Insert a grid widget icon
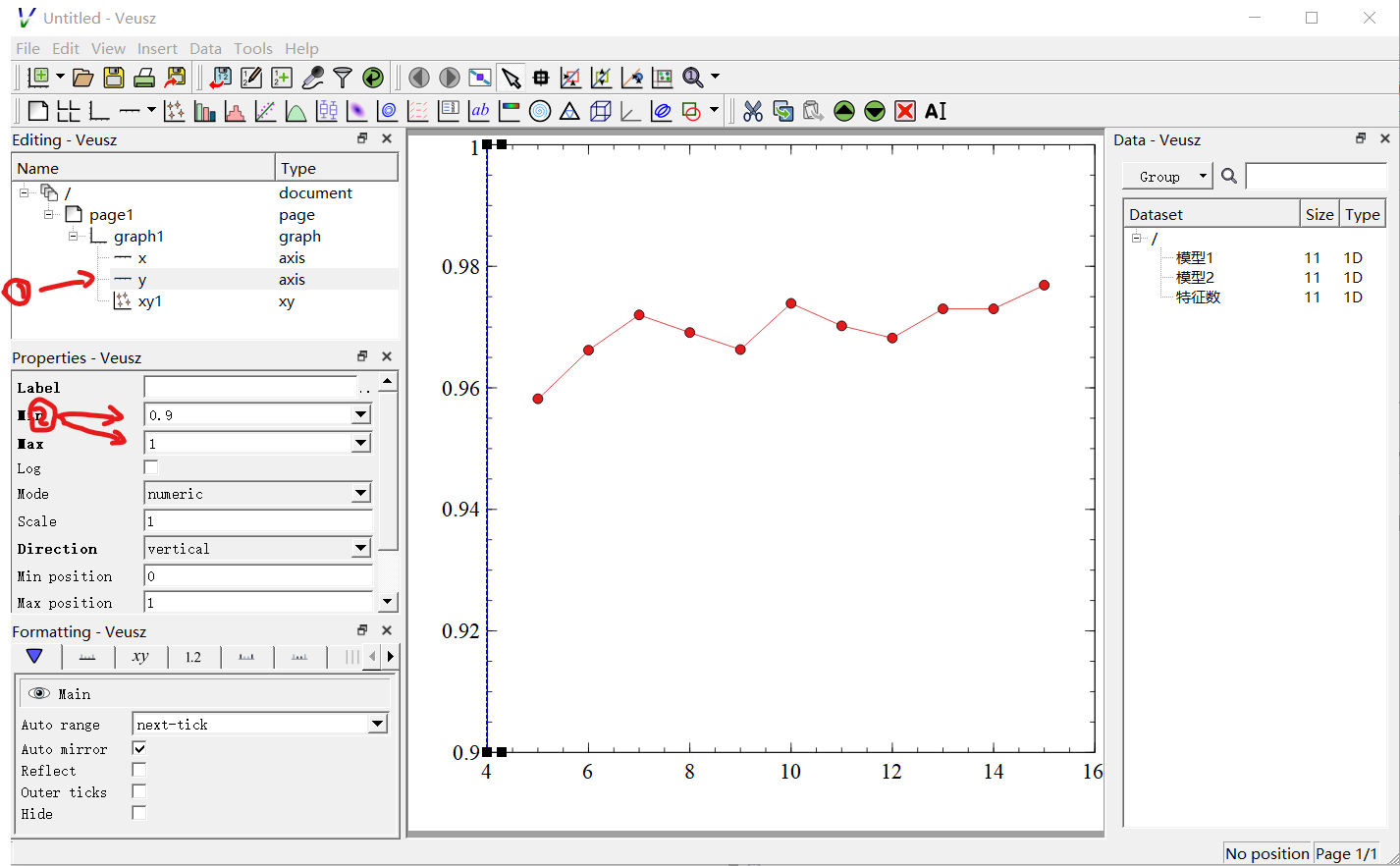 (x=69, y=111)
